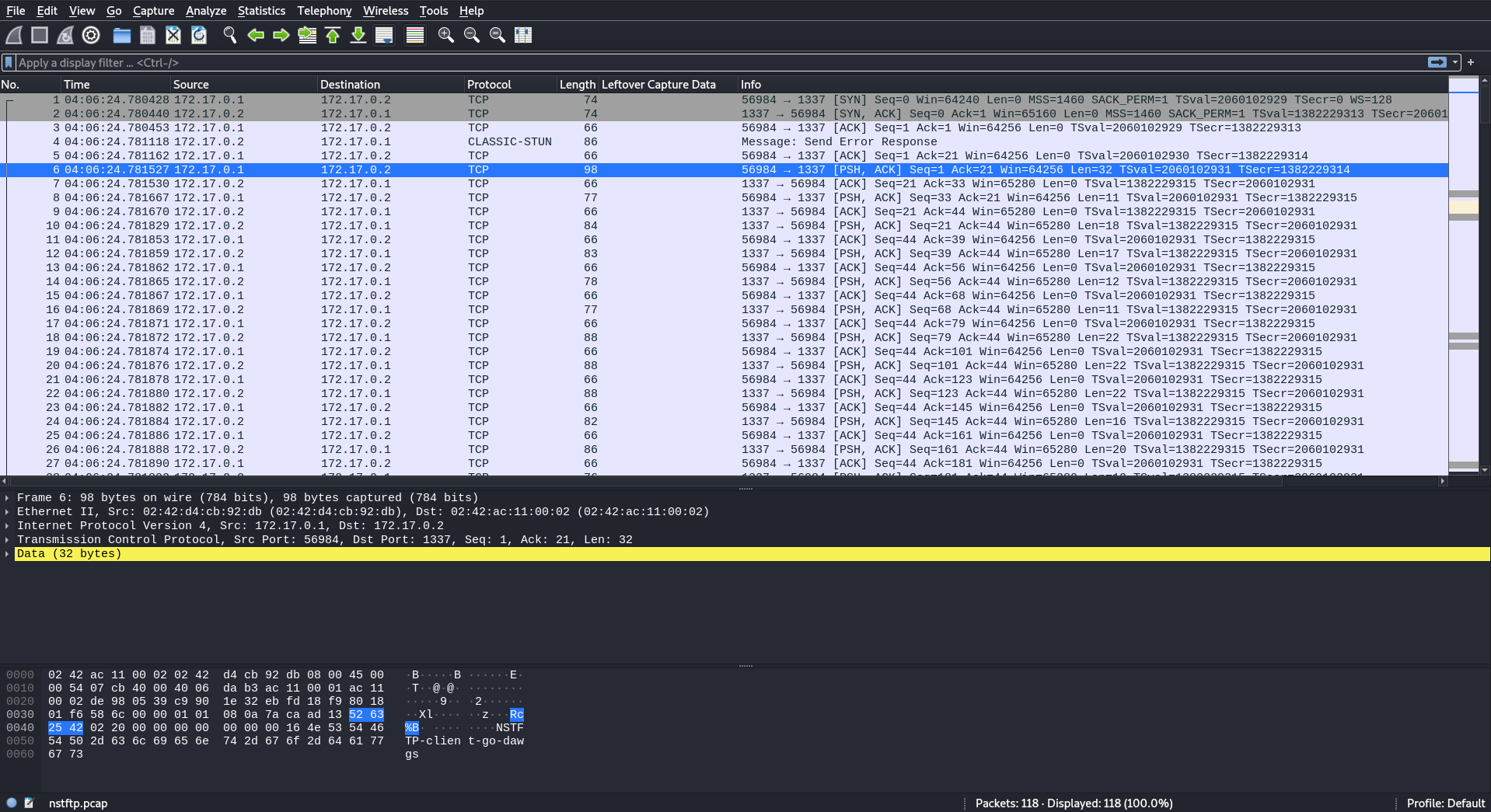The image size is (1491, 812).
Task: Click the packet list scroll-down arrow
Action: point(1485,470)
